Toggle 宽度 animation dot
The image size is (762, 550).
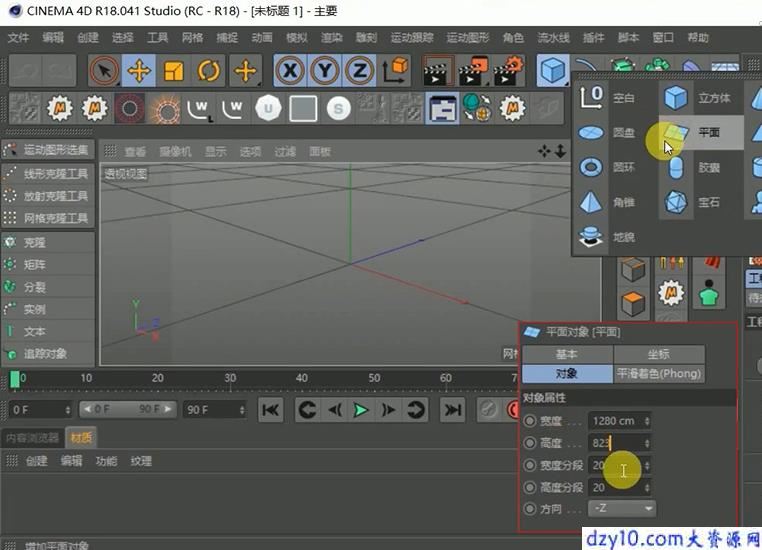tap(530, 421)
